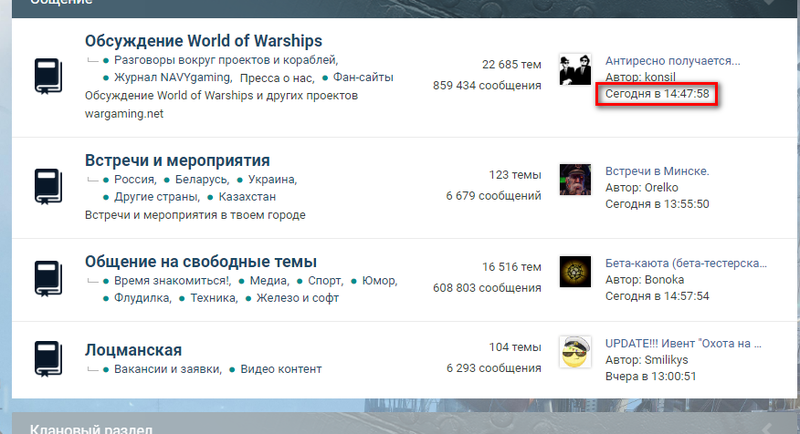Open Железо и софт subforum
The image size is (800, 434).
pyautogui.click(x=297, y=298)
